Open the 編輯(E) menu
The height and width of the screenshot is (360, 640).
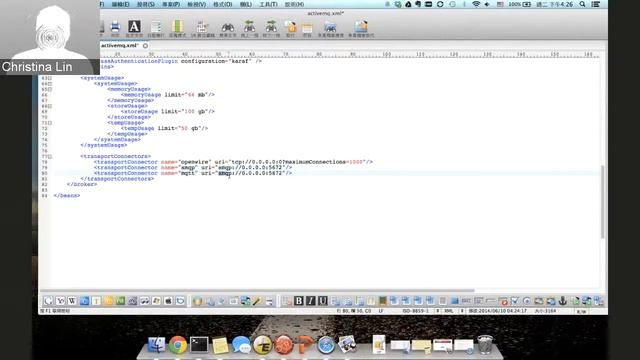(x=120, y=4)
